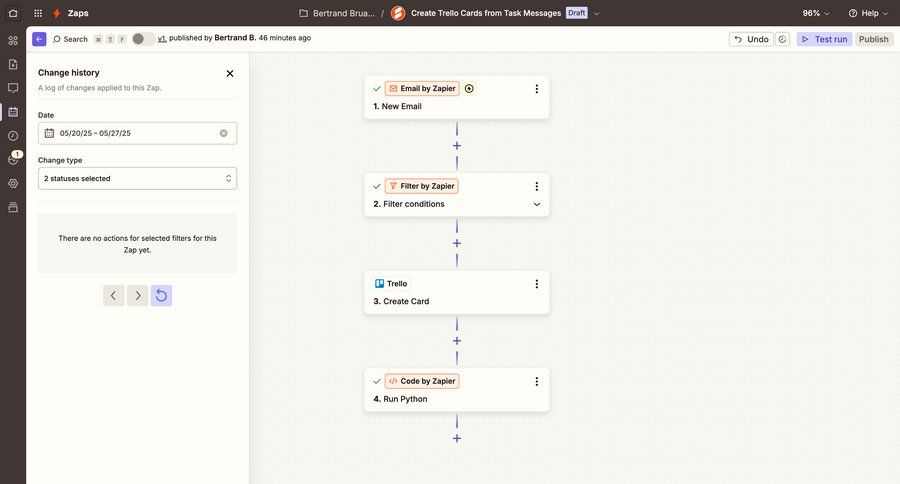Image resolution: width=900 pixels, height=484 pixels.
Task: Go to next page of change history
Action: 138,296
